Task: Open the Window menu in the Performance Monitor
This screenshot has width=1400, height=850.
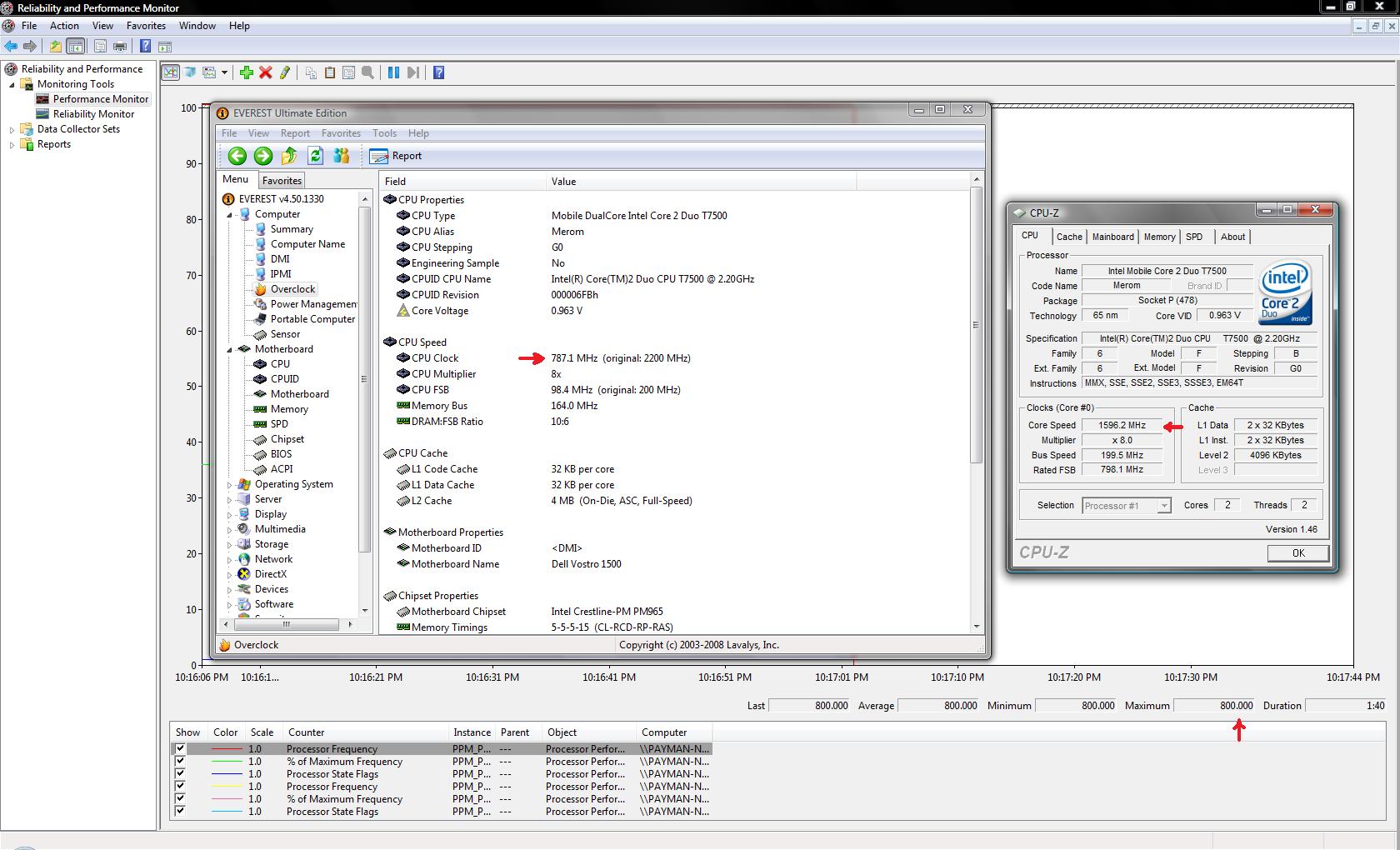Action: tap(197, 26)
